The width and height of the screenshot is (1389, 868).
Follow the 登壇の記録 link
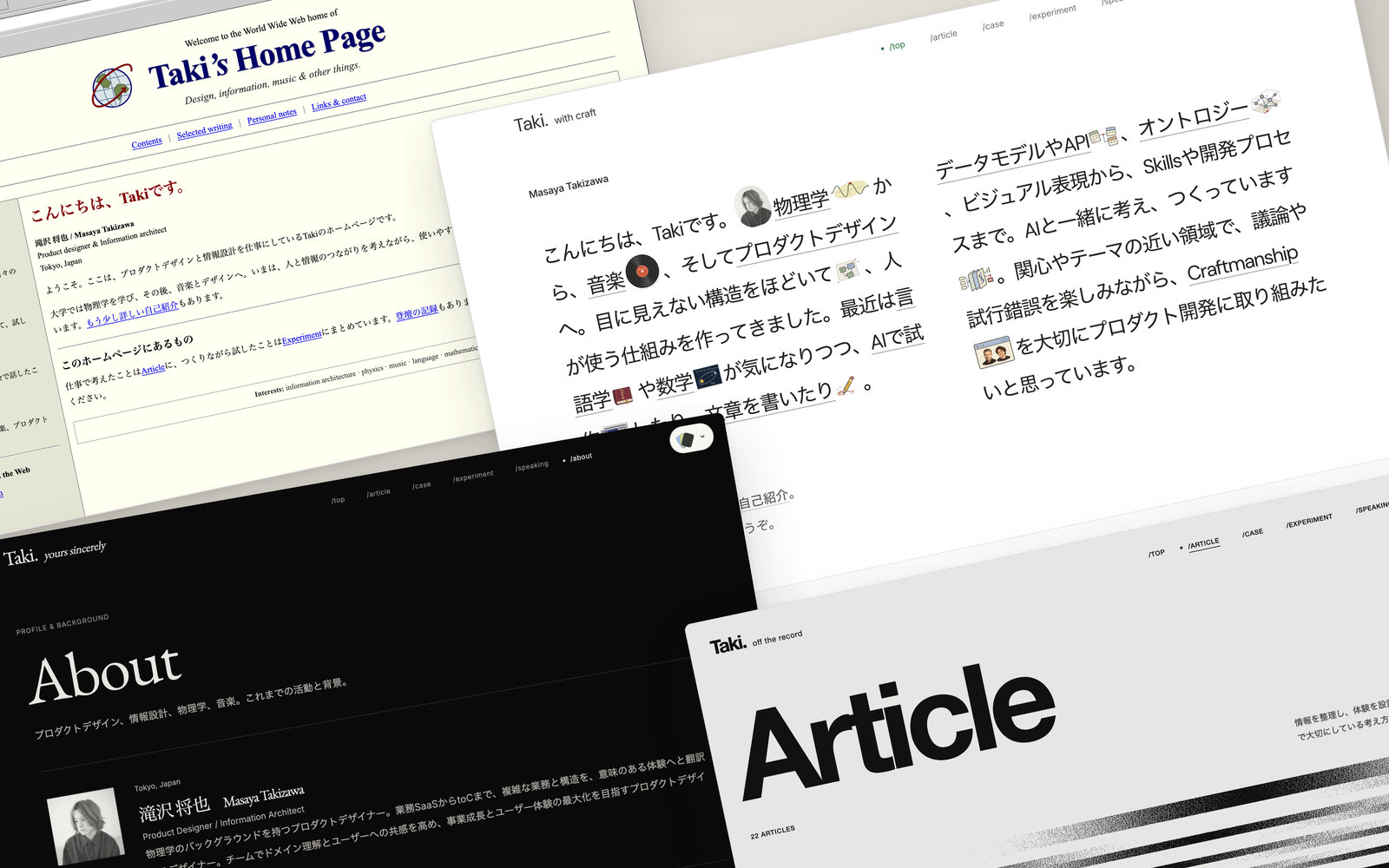click(x=417, y=312)
